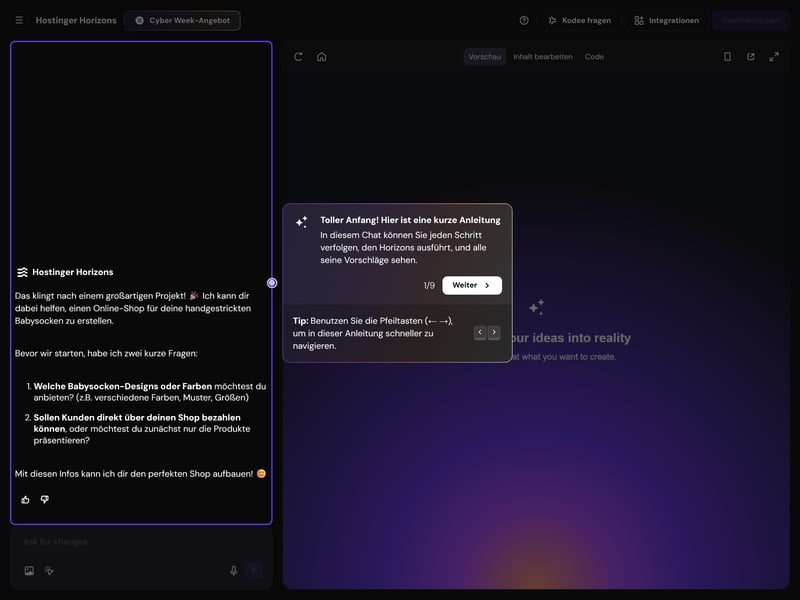
Task: Go to preview home icon
Action: (x=321, y=57)
